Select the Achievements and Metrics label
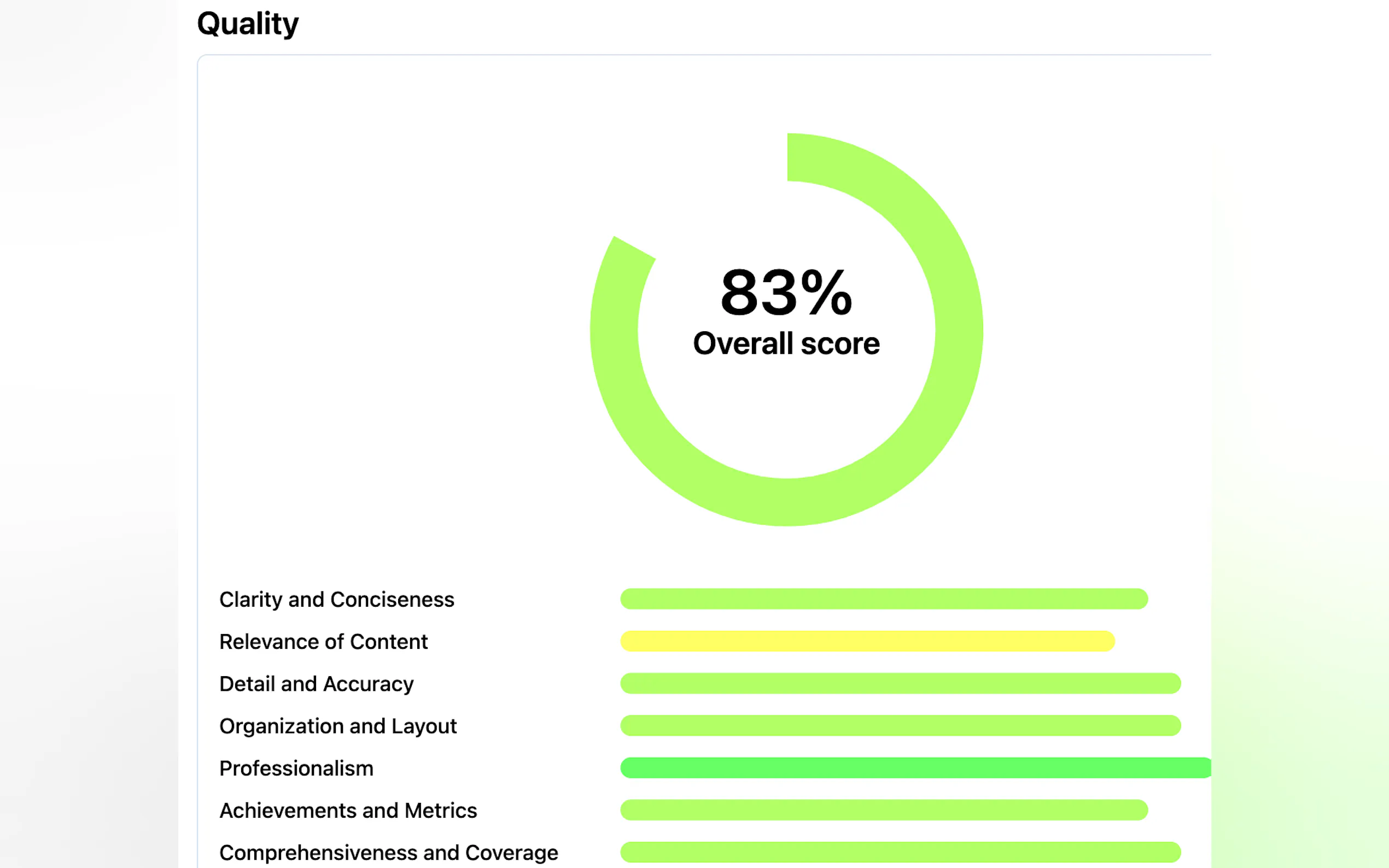Image resolution: width=1389 pixels, height=868 pixels. (348, 810)
